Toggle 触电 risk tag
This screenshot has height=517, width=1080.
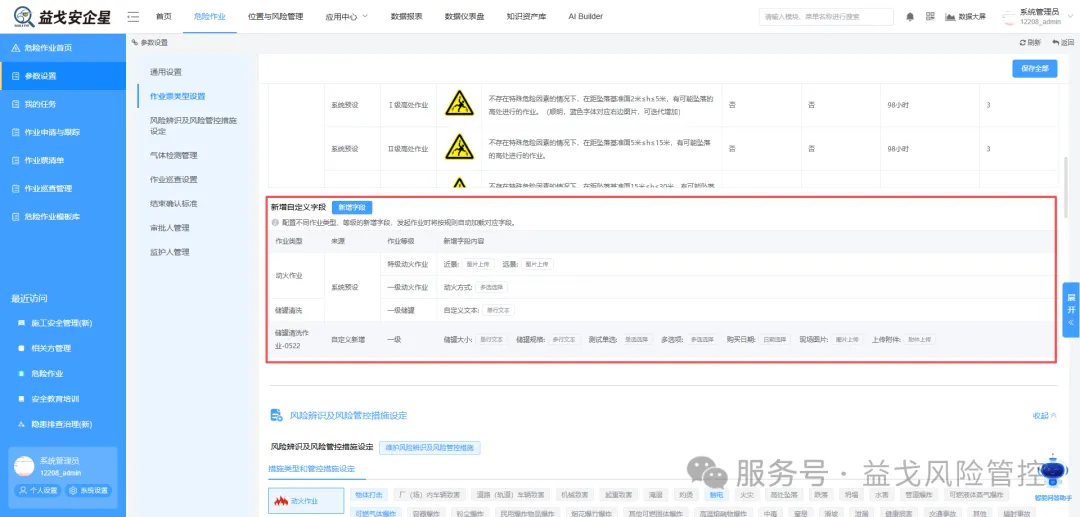click(x=716, y=494)
